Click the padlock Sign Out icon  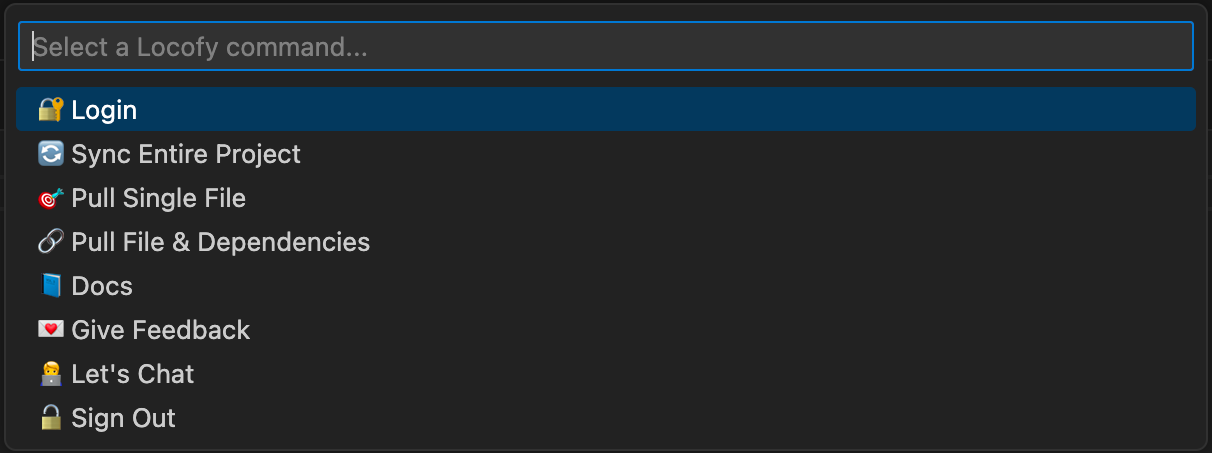click(x=51, y=418)
